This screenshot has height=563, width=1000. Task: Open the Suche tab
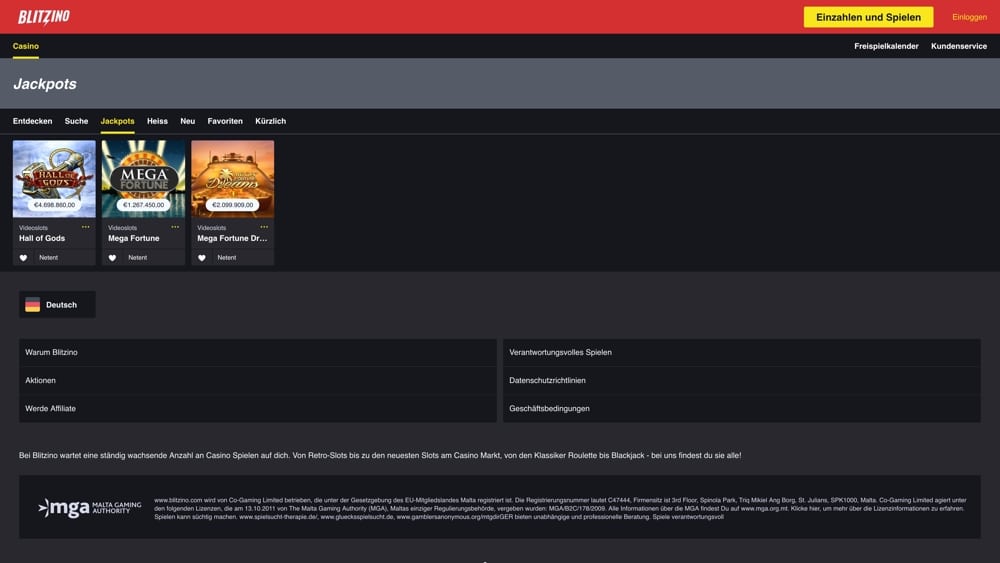point(77,121)
